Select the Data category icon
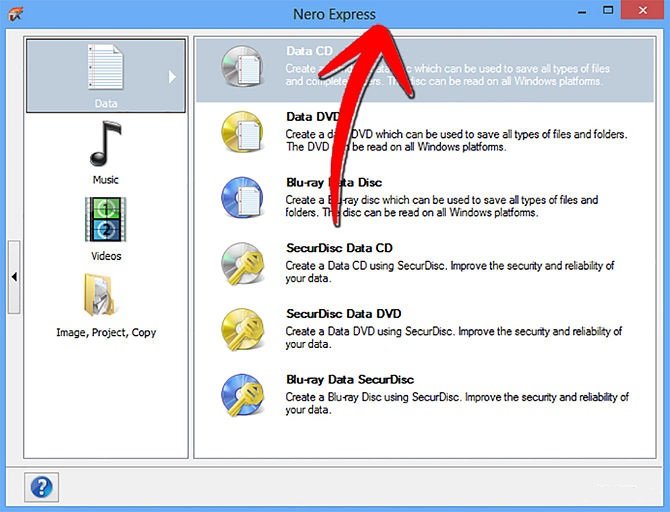Viewport: 670px width, 512px height. pyautogui.click(x=106, y=67)
